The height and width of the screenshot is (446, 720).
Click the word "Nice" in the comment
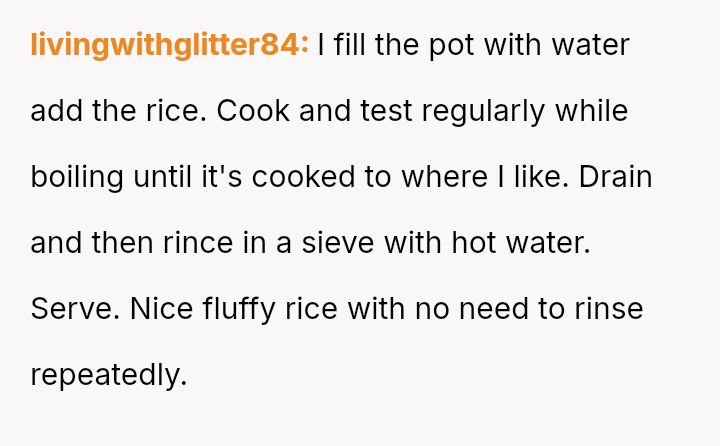pyautogui.click(x=164, y=309)
